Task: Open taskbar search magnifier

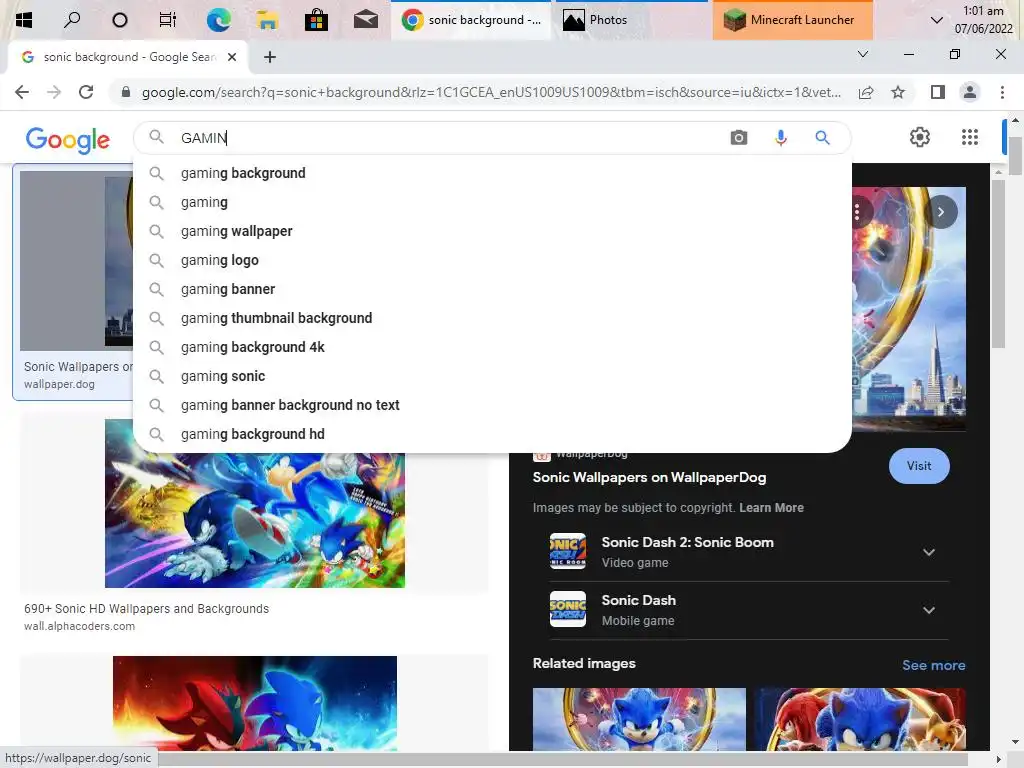Action: [72, 20]
